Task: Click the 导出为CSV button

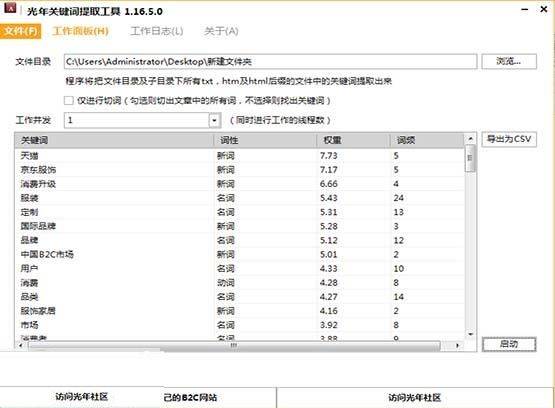Action: (x=509, y=139)
